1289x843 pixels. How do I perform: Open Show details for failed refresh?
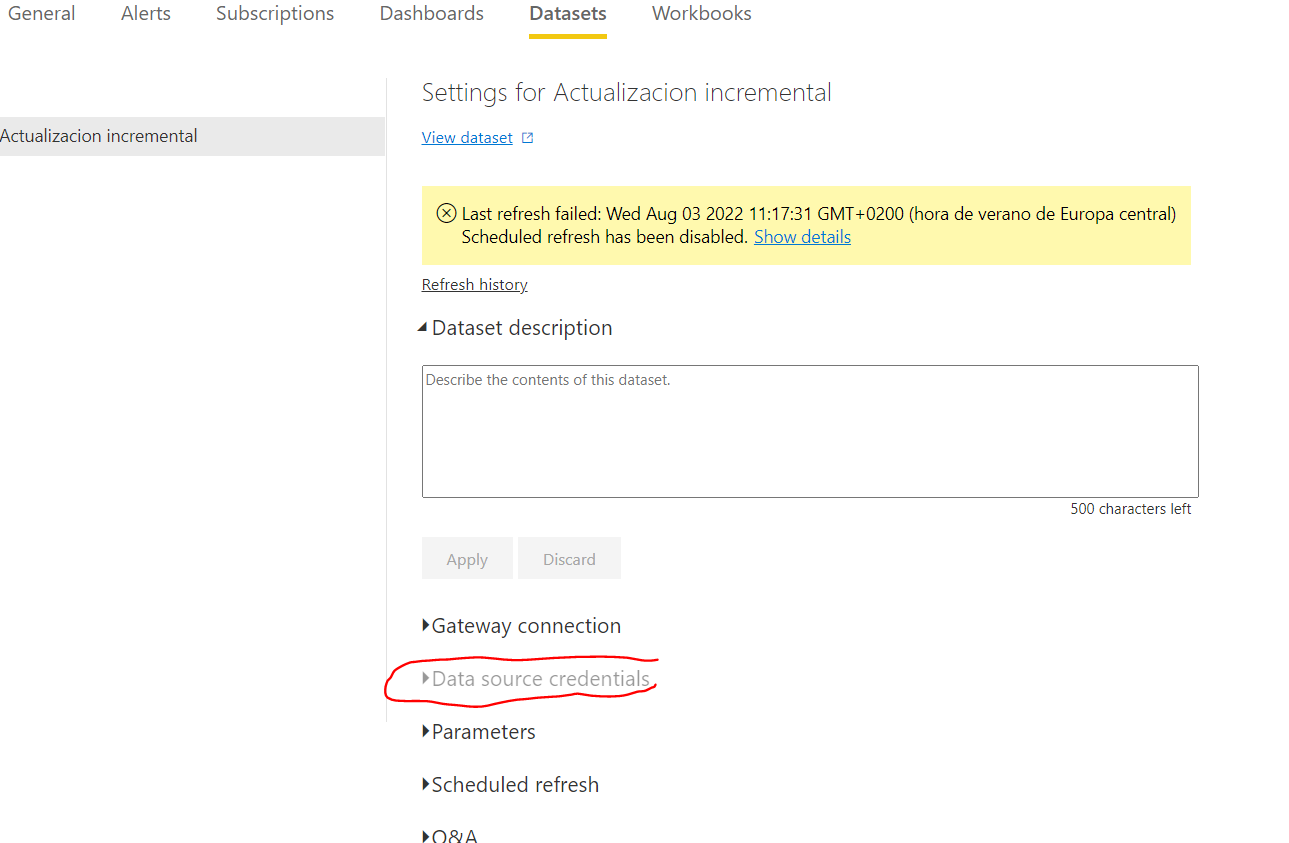pos(802,237)
